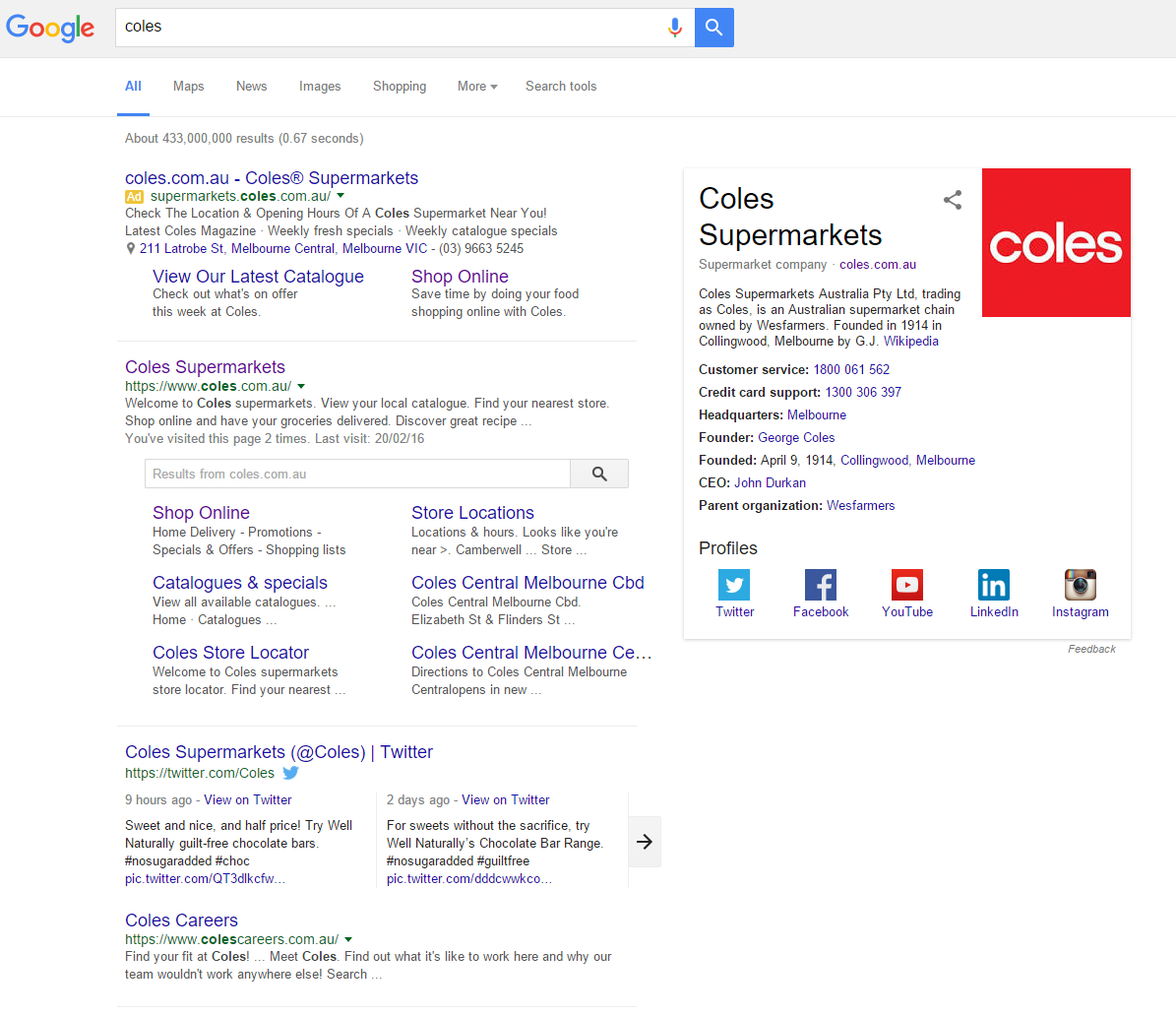Open coles.com.au link under knowledge panel title
The height and width of the screenshot is (1016, 1176).
tap(878, 264)
